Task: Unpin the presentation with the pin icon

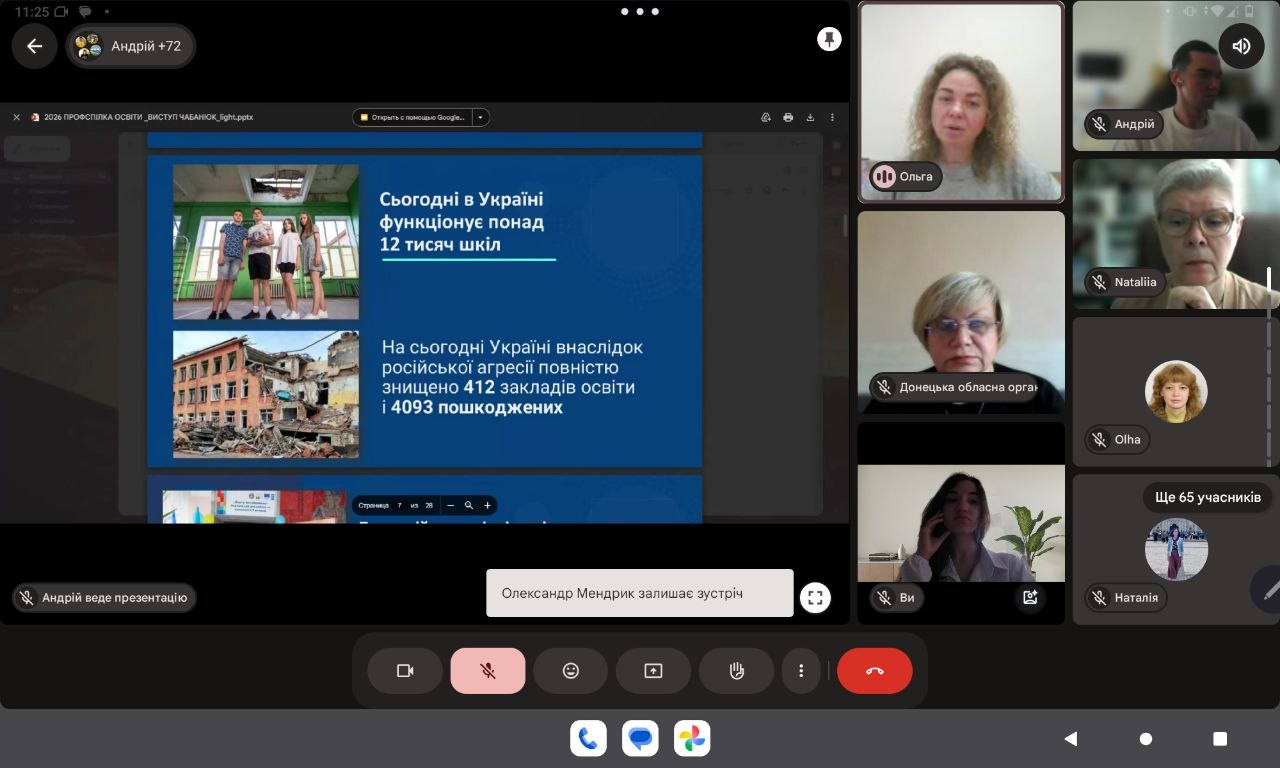Action: [829, 39]
